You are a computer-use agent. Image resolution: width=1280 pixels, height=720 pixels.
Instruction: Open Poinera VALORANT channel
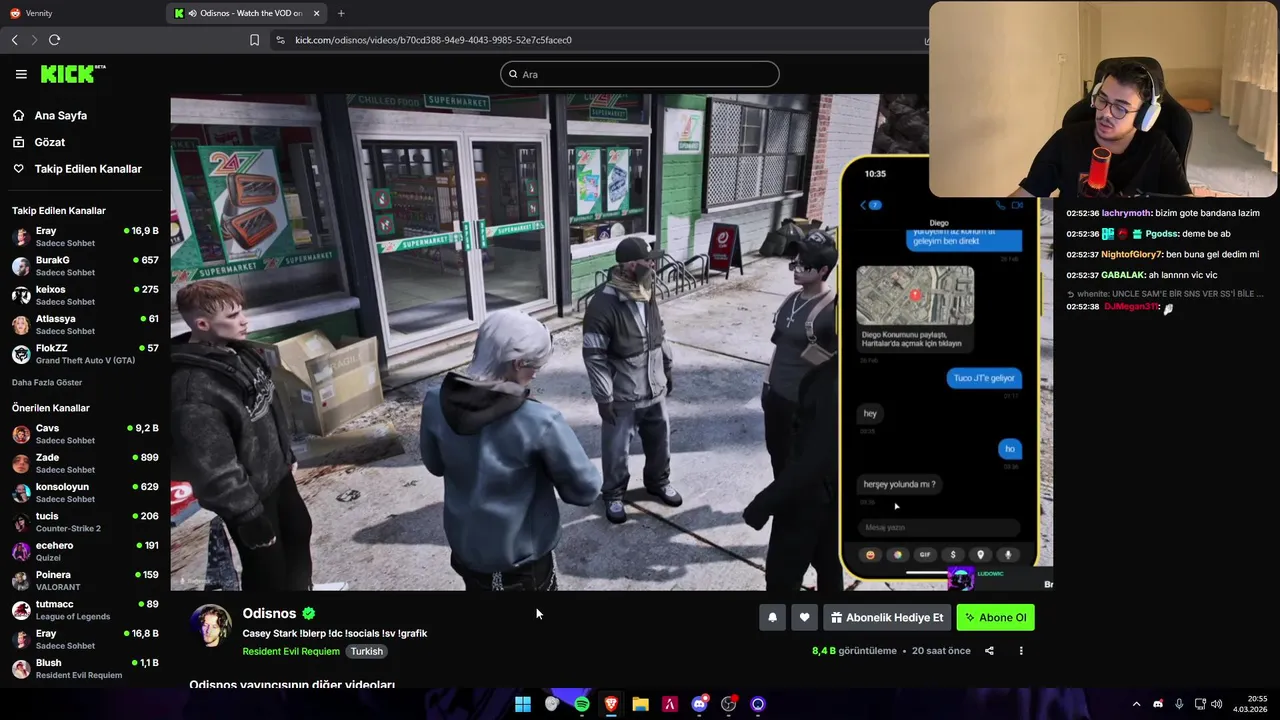[85, 580]
